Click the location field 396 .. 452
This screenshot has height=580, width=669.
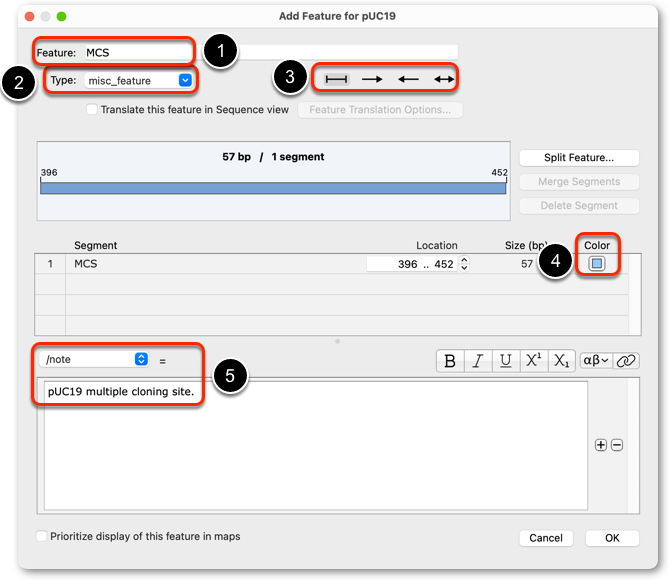412,264
